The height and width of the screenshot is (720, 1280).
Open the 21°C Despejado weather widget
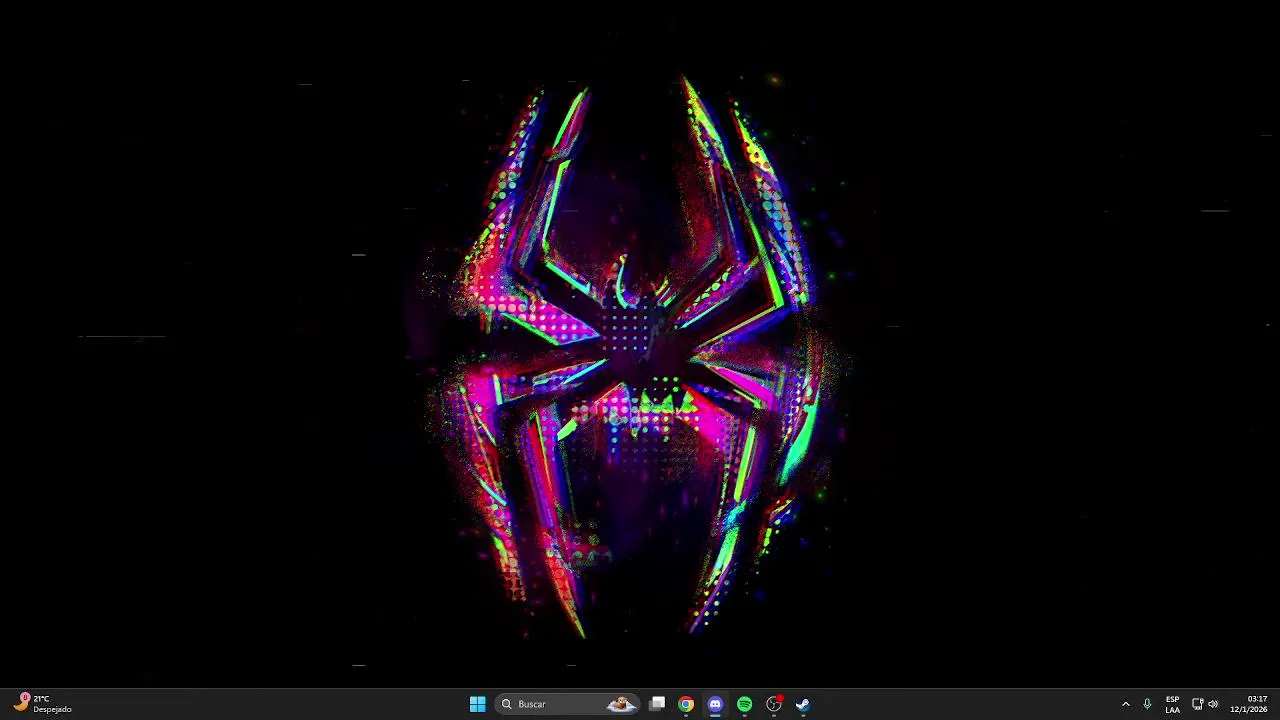pyautogui.click(x=43, y=704)
